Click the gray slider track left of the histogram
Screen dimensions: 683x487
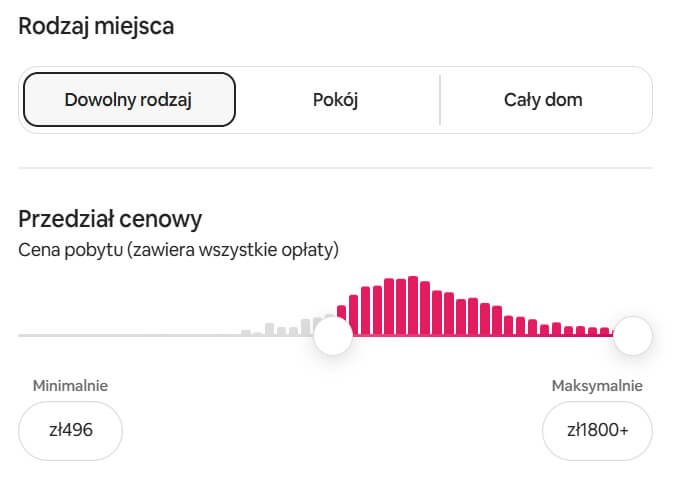tap(120, 335)
